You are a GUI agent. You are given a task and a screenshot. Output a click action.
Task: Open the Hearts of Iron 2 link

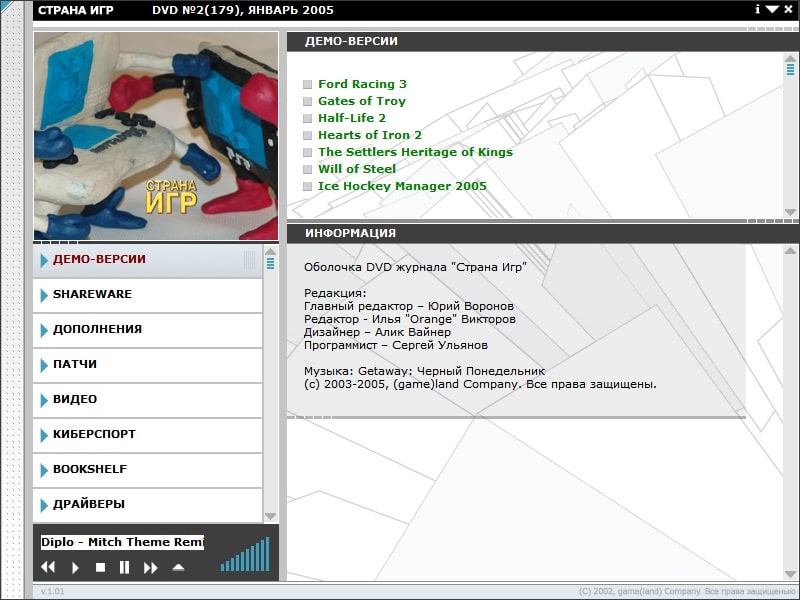point(370,135)
